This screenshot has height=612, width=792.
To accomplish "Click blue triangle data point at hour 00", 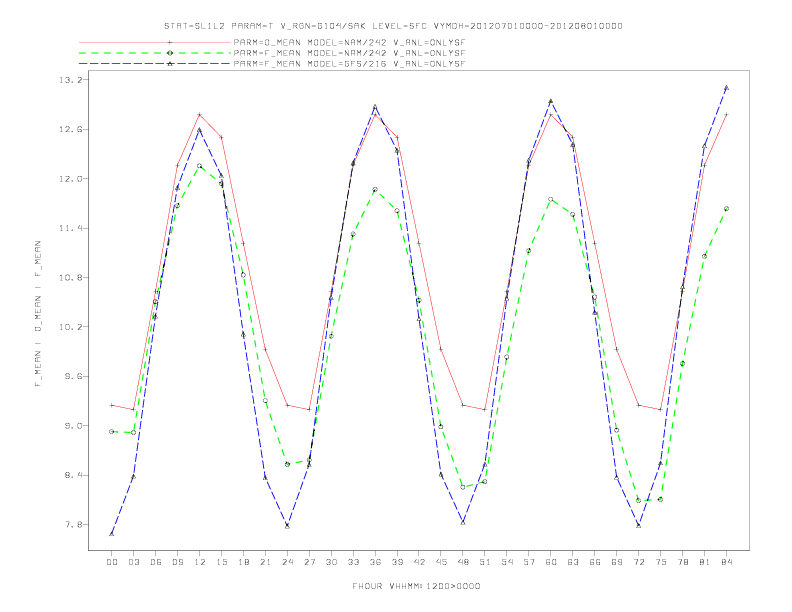I will pos(112,534).
